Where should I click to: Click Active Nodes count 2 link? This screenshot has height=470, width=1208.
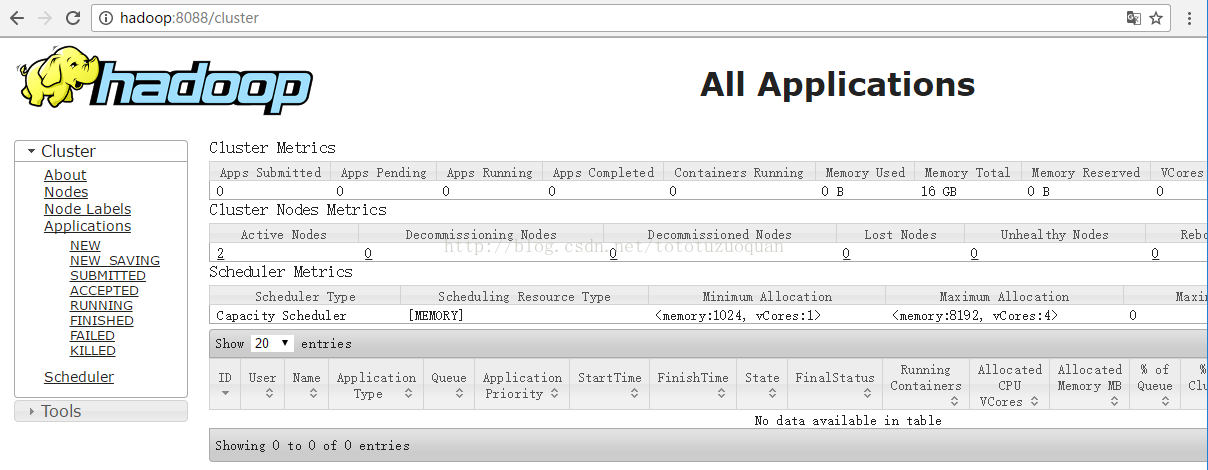[220, 253]
